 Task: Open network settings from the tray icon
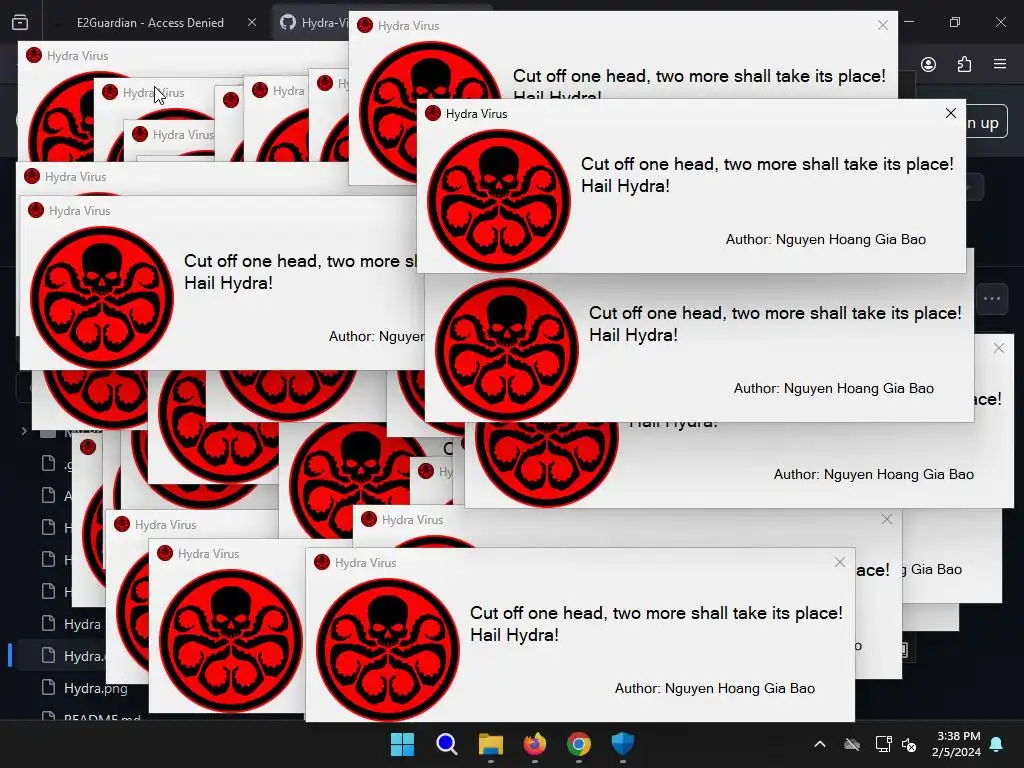coord(884,744)
